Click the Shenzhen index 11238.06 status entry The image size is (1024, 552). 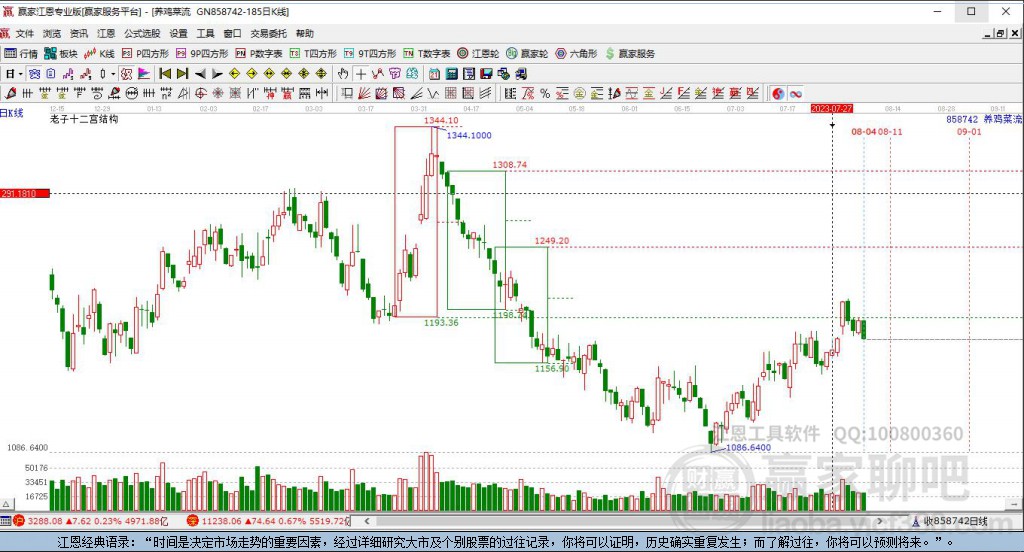point(269,521)
